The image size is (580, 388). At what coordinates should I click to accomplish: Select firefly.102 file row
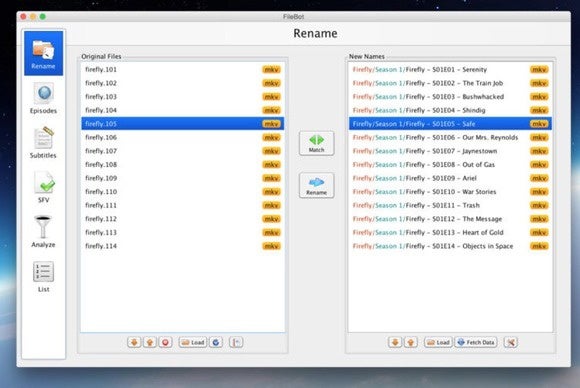(183, 83)
